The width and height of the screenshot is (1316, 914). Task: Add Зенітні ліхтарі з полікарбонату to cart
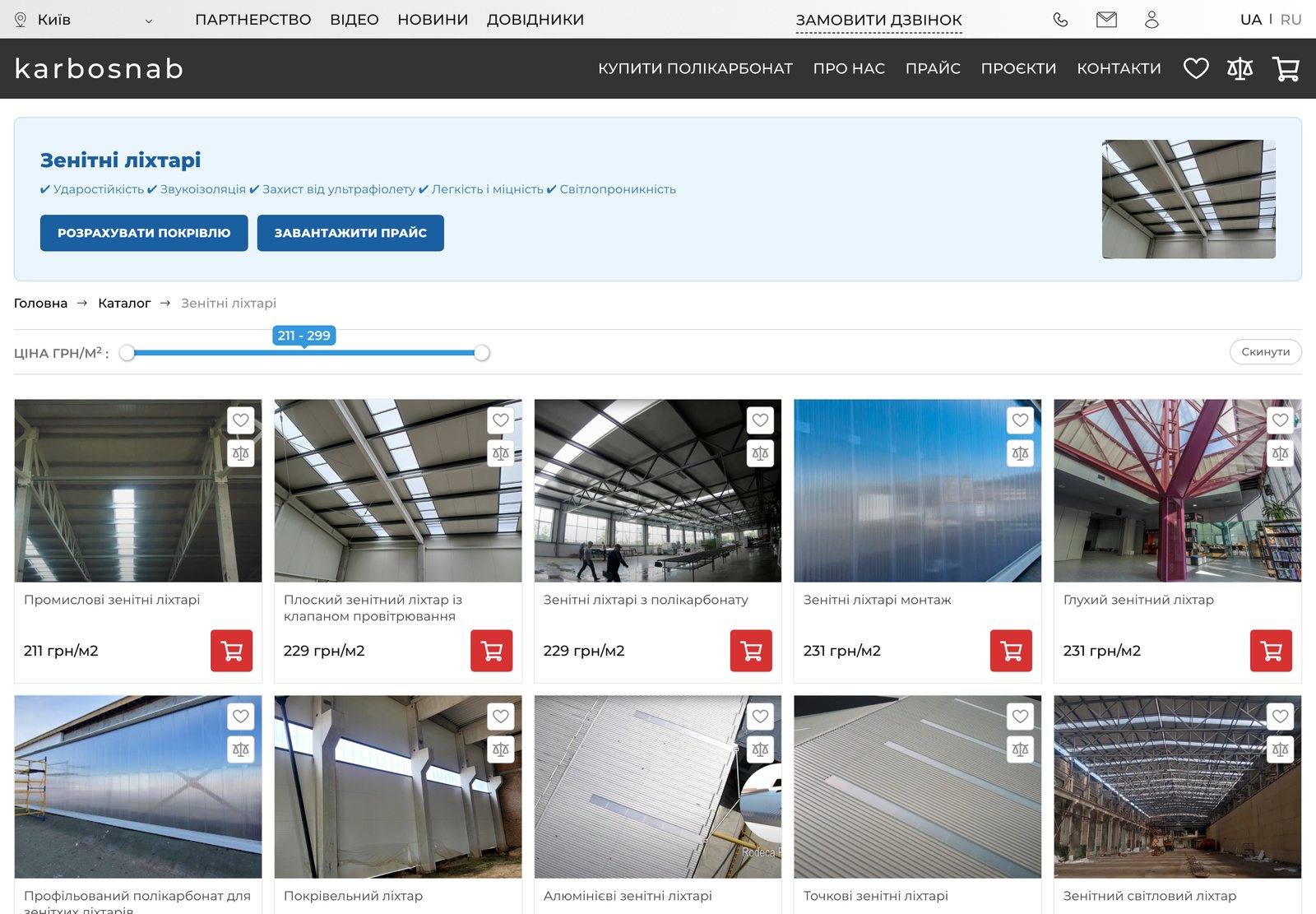pyautogui.click(x=752, y=651)
